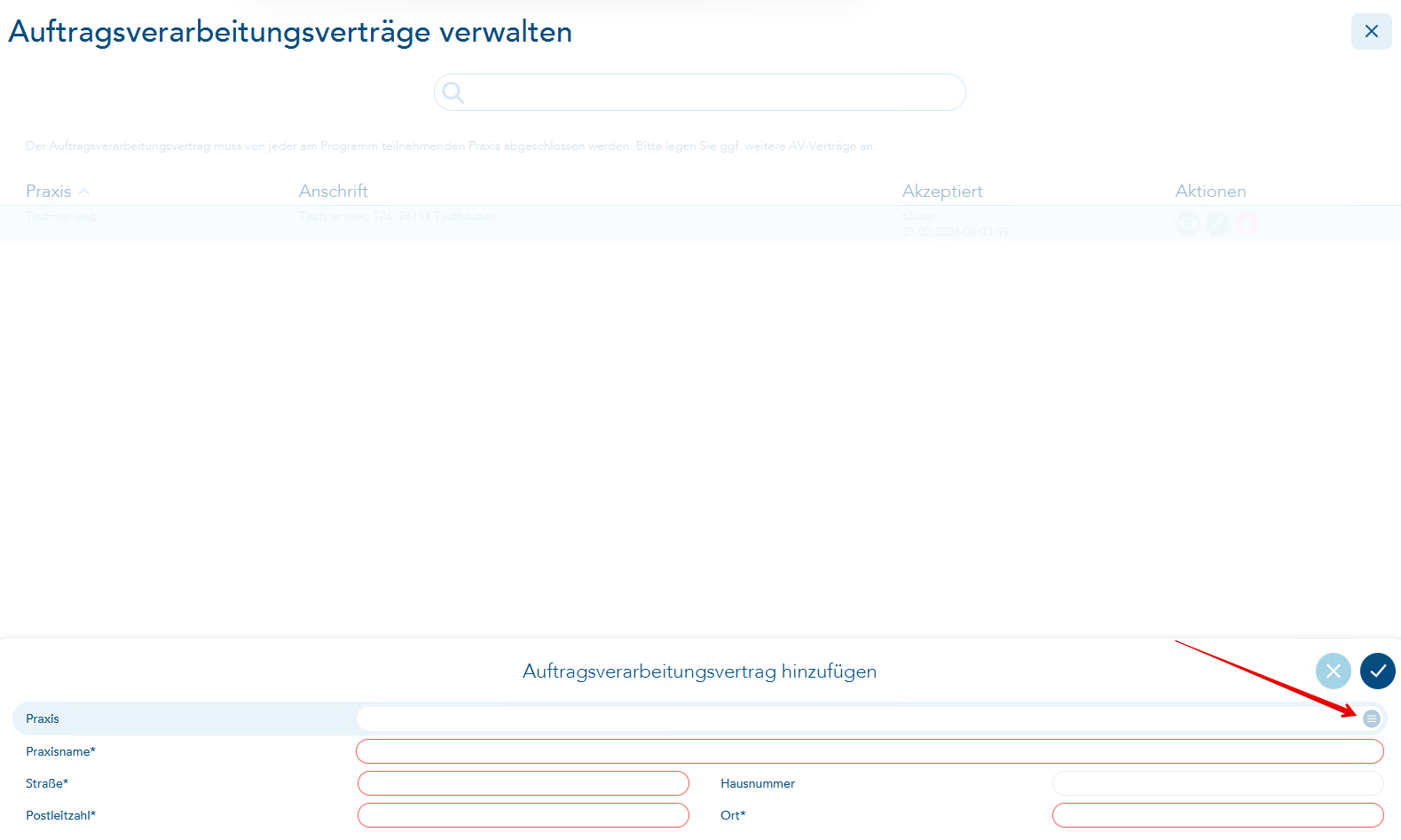Click the Aktionen column header

click(x=1210, y=191)
